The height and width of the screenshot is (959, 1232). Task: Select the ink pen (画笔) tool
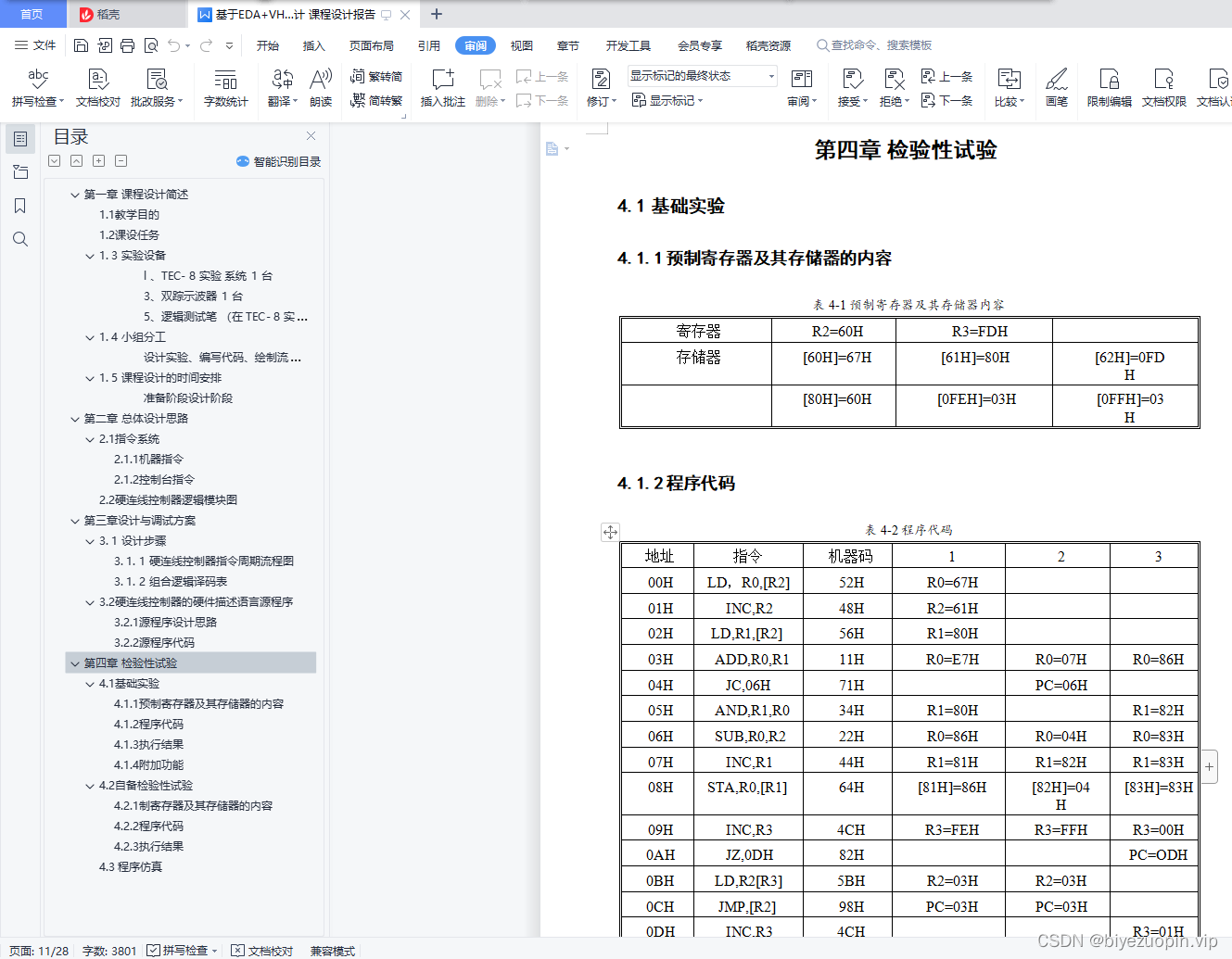[1057, 87]
